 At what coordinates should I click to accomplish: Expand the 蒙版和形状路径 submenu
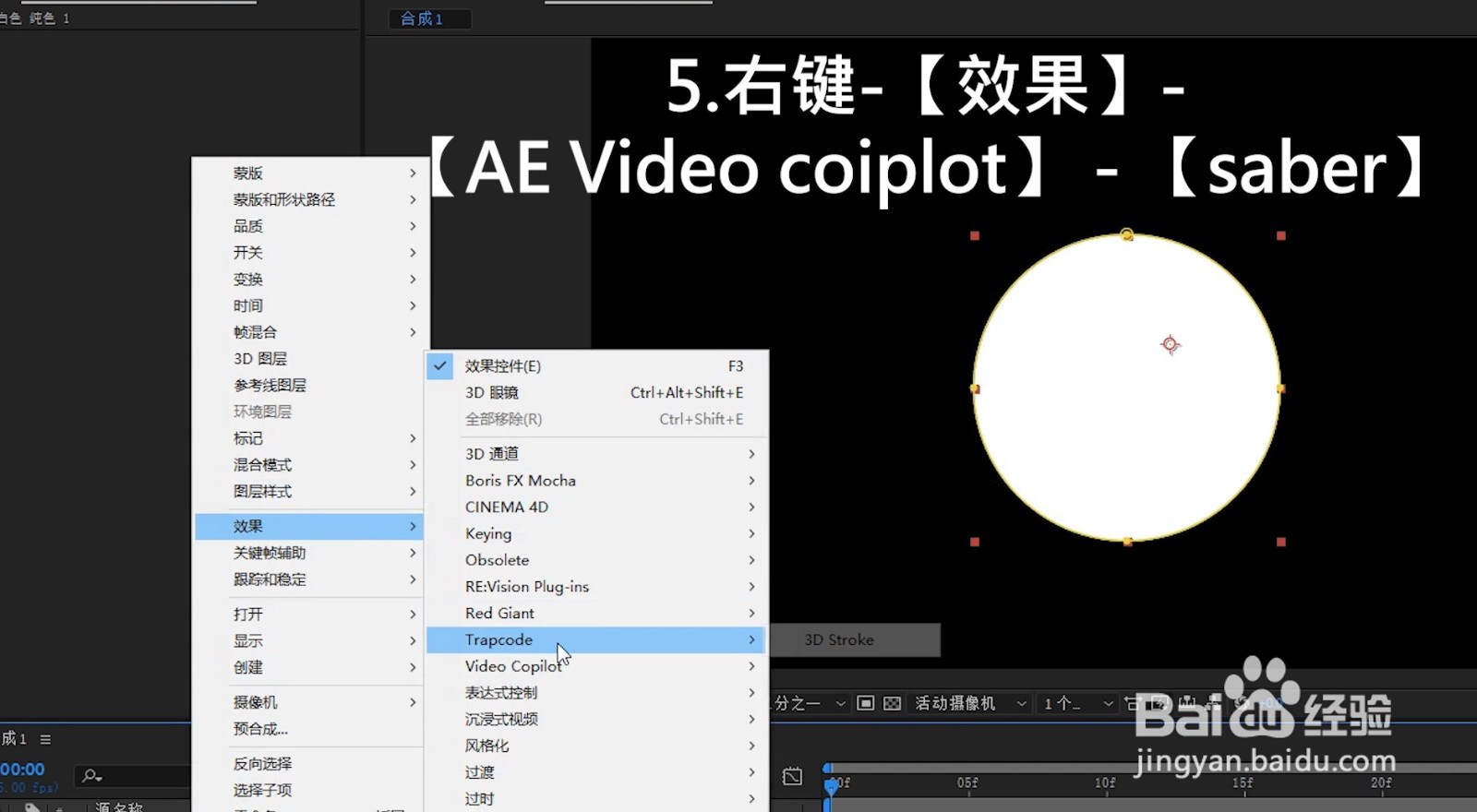tap(309, 199)
